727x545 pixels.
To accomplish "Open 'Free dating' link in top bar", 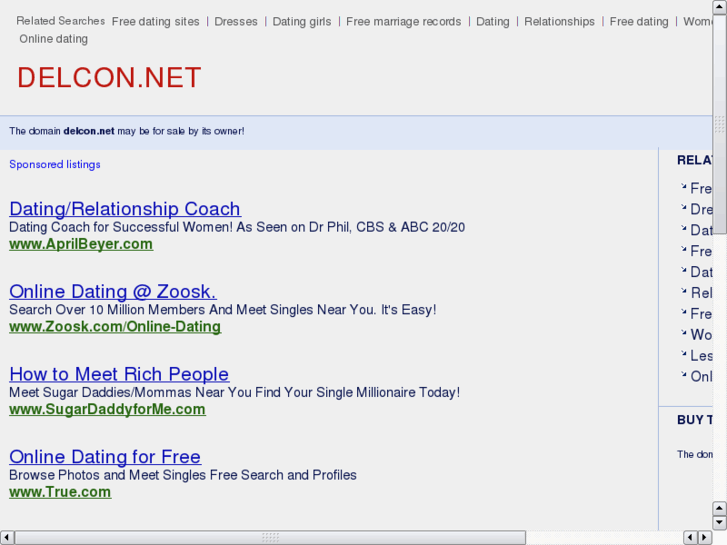I will pyautogui.click(x=639, y=21).
